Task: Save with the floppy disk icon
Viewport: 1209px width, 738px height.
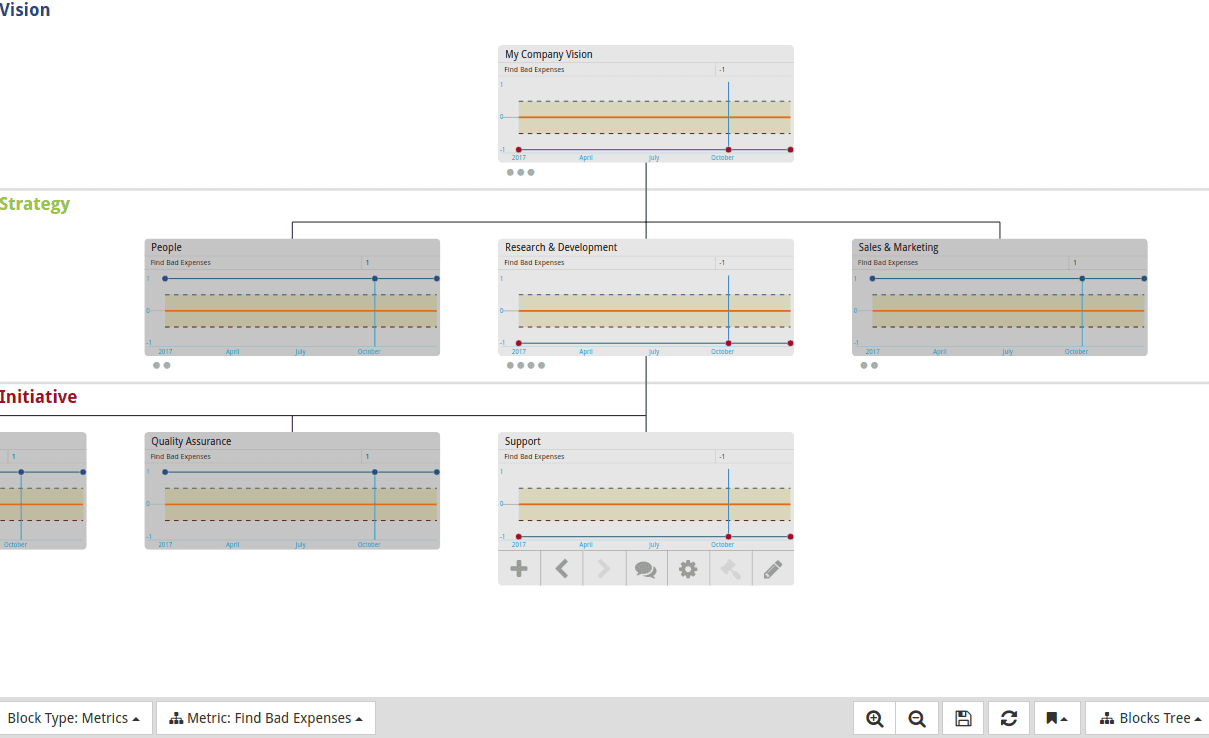Action: click(963, 718)
